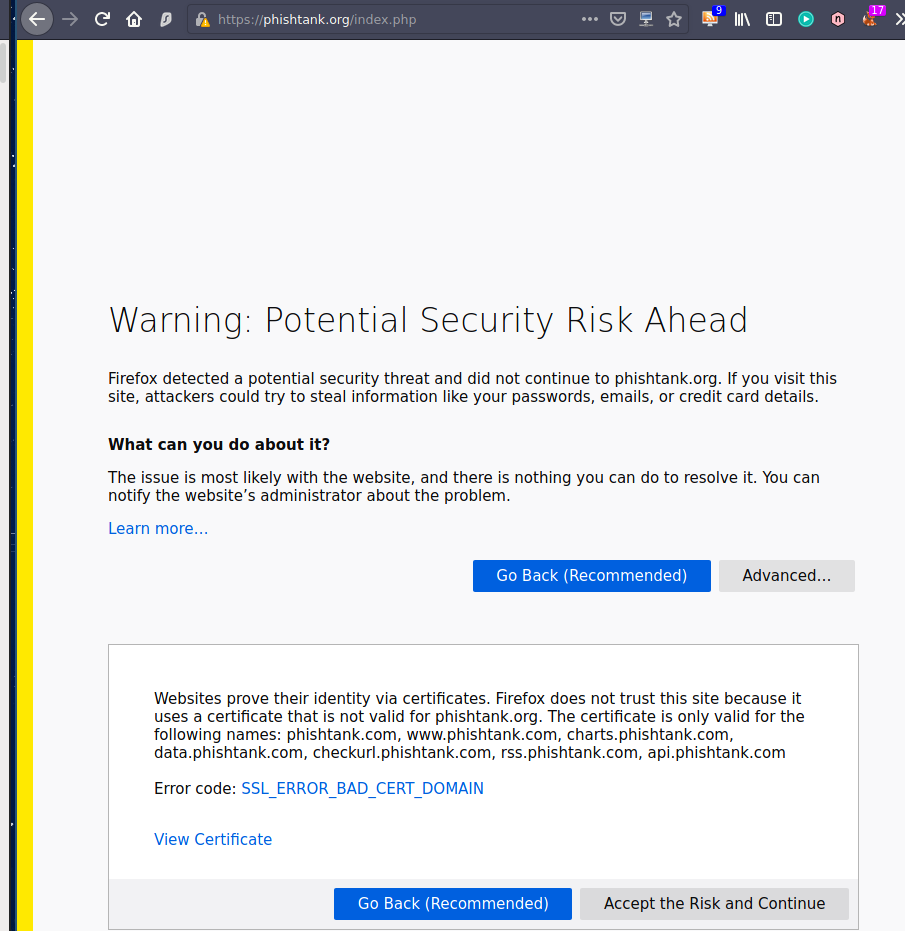905x931 pixels.
Task: Toggle the sidebar view icon
Action: 774,20
